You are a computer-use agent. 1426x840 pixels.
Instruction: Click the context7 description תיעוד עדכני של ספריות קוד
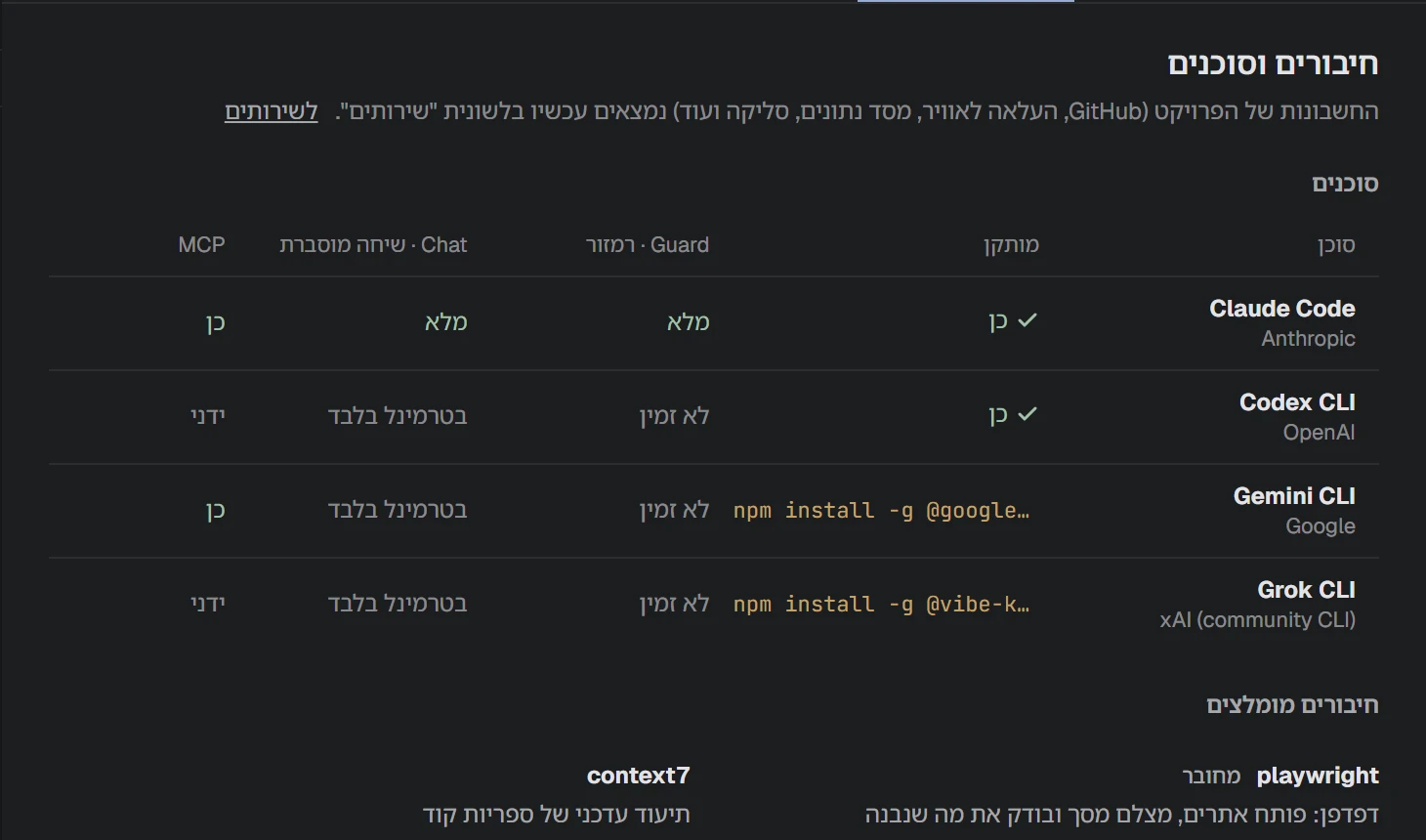click(557, 815)
